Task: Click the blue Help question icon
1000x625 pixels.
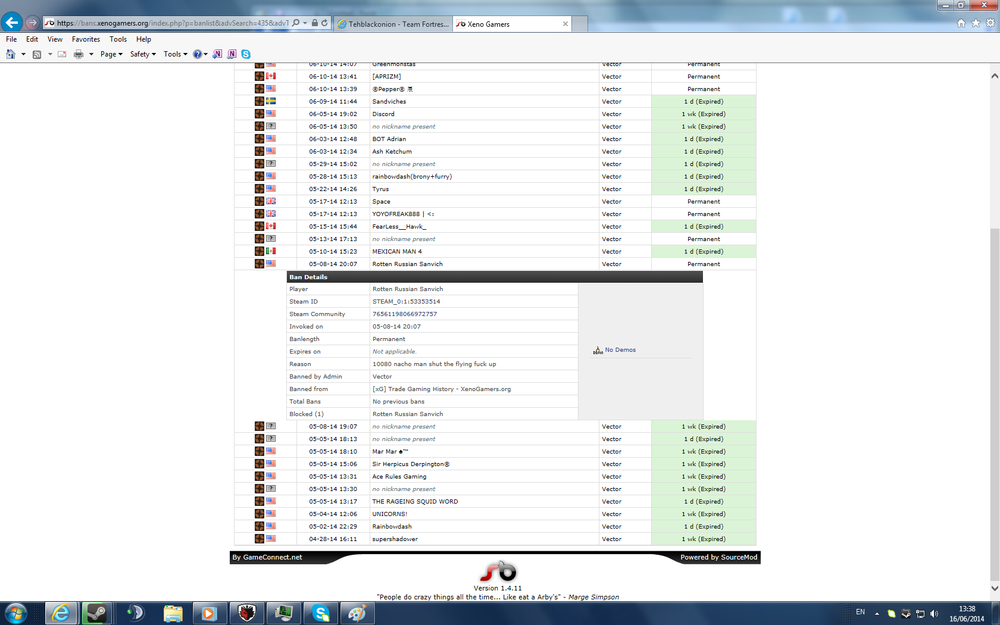Action: pos(198,54)
